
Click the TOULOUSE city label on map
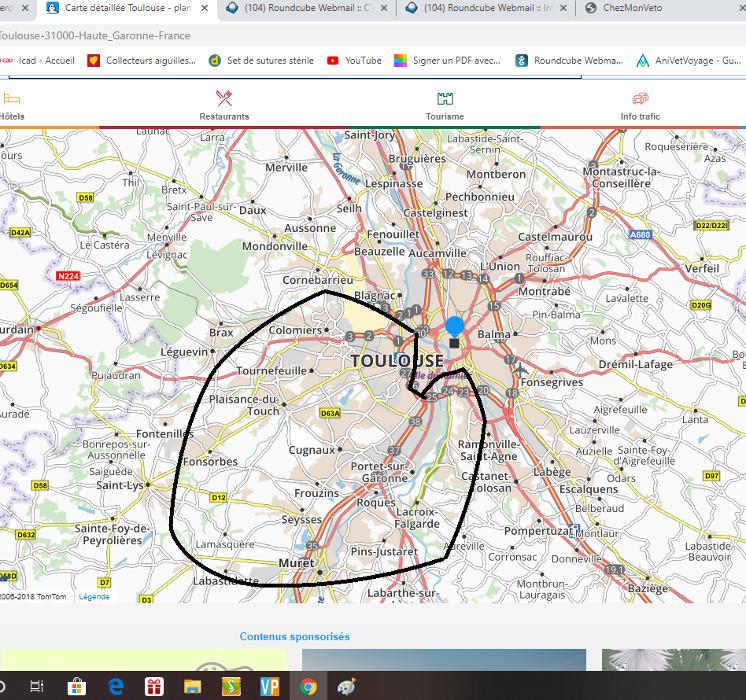click(397, 360)
